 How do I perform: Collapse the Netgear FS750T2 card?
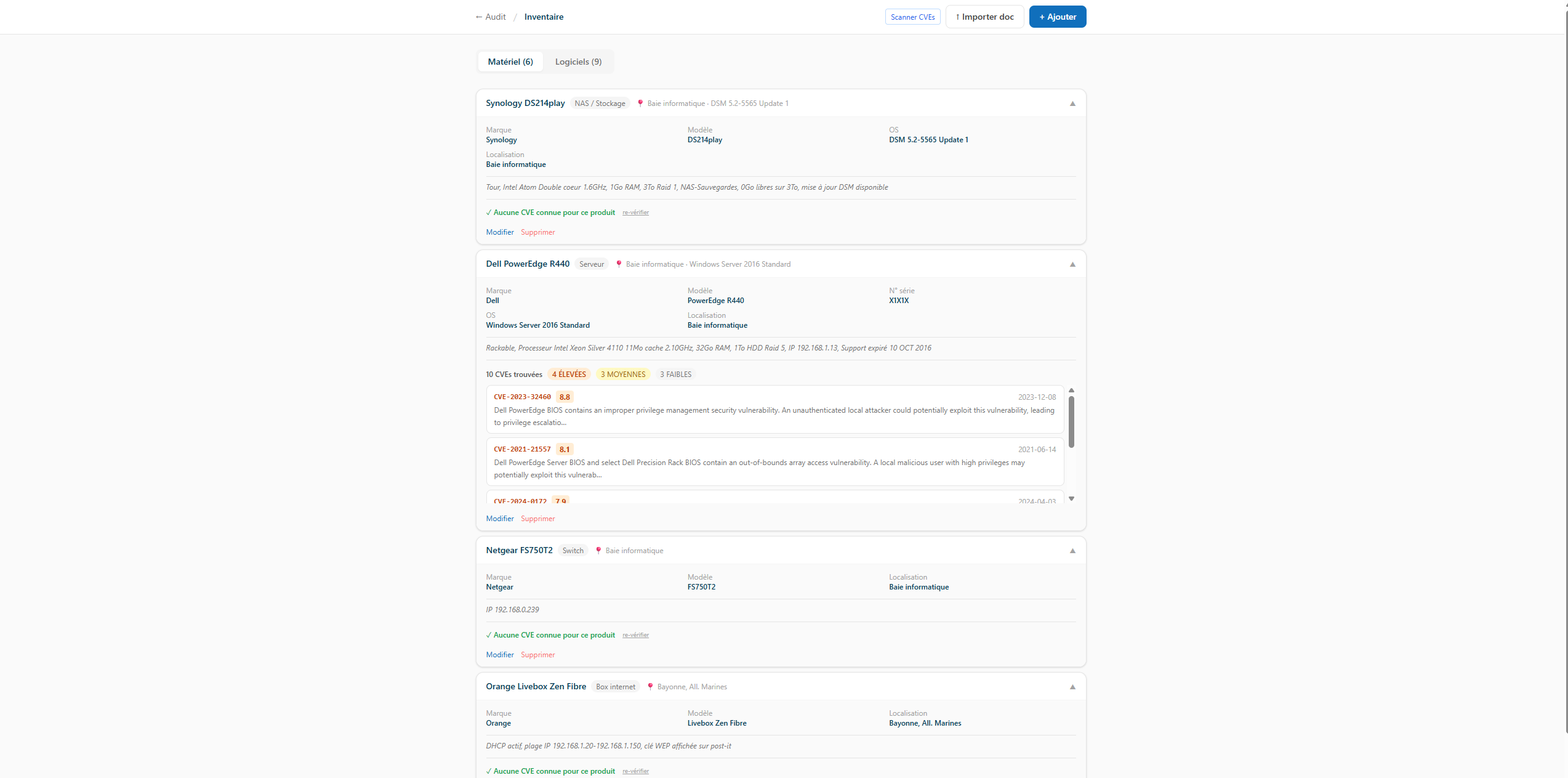(1072, 551)
